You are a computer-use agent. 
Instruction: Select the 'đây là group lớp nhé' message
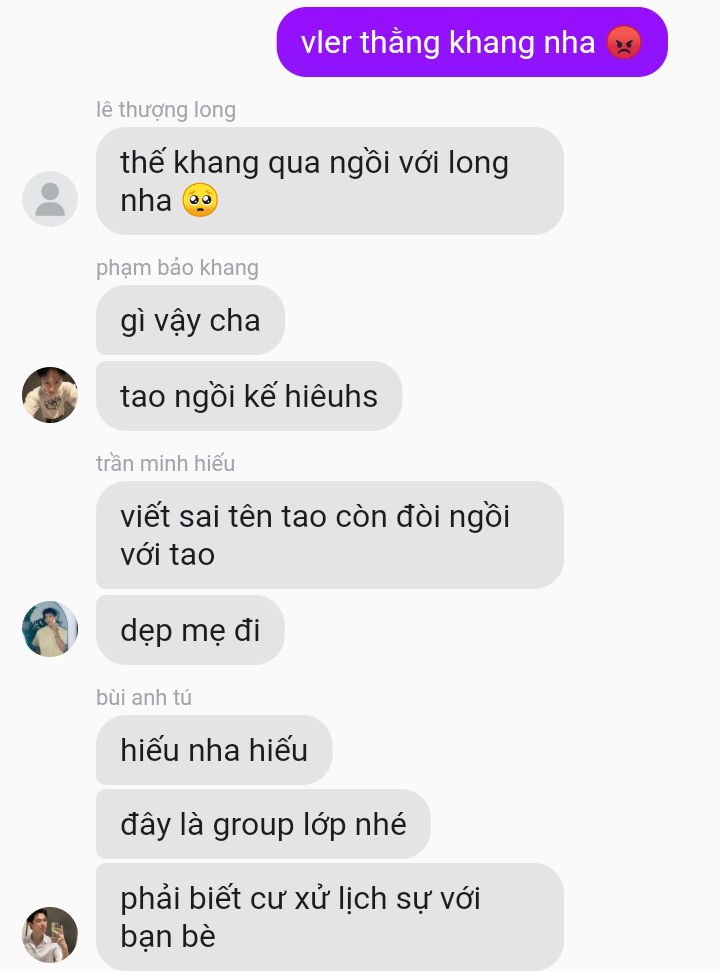(x=263, y=824)
